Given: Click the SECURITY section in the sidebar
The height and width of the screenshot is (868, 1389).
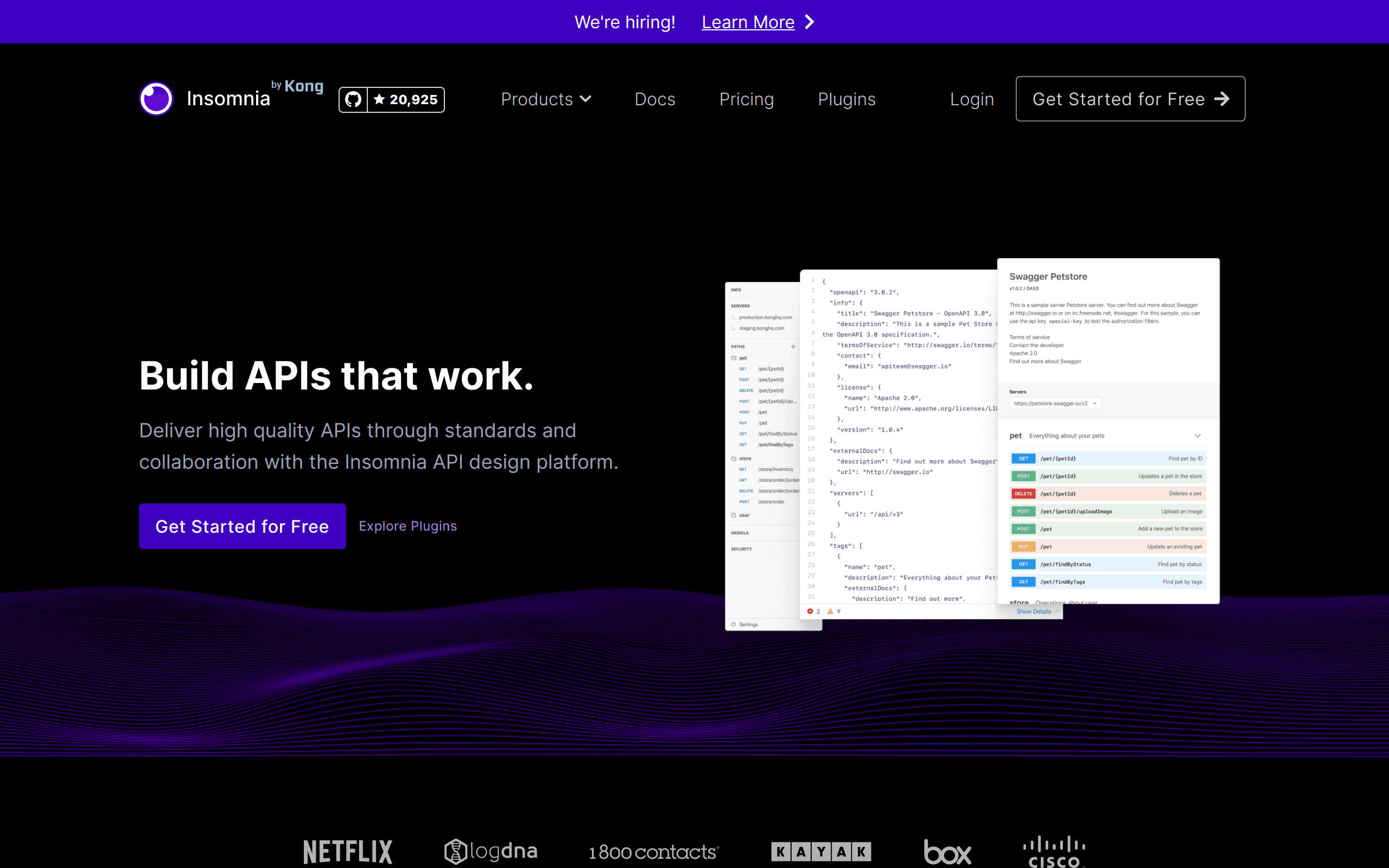Looking at the screenshot, I should [741, 549].
